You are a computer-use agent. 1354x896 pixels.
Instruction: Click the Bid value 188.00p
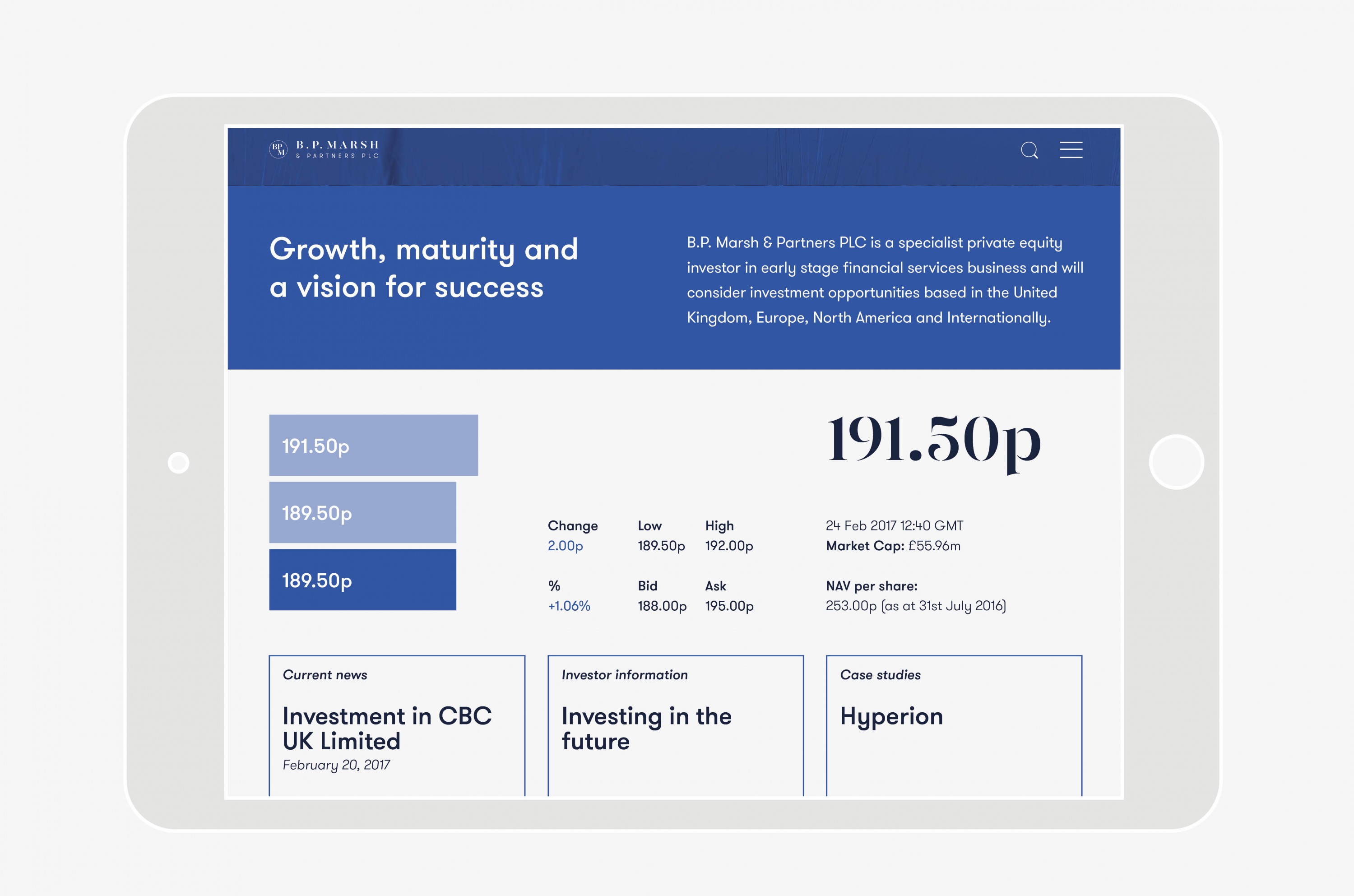[662, 606]
